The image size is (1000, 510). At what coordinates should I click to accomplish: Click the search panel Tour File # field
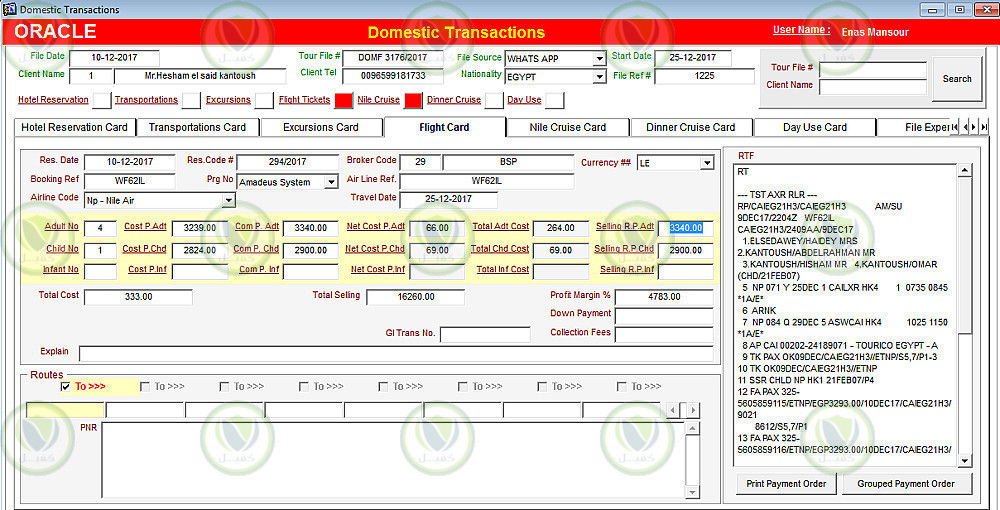(872, 69)
